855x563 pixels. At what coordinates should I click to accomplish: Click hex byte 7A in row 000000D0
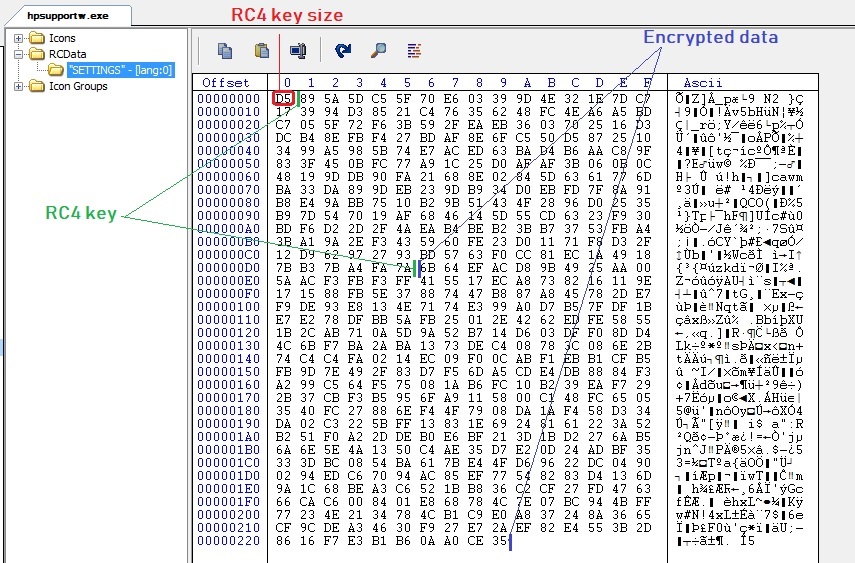pos(404,268)
